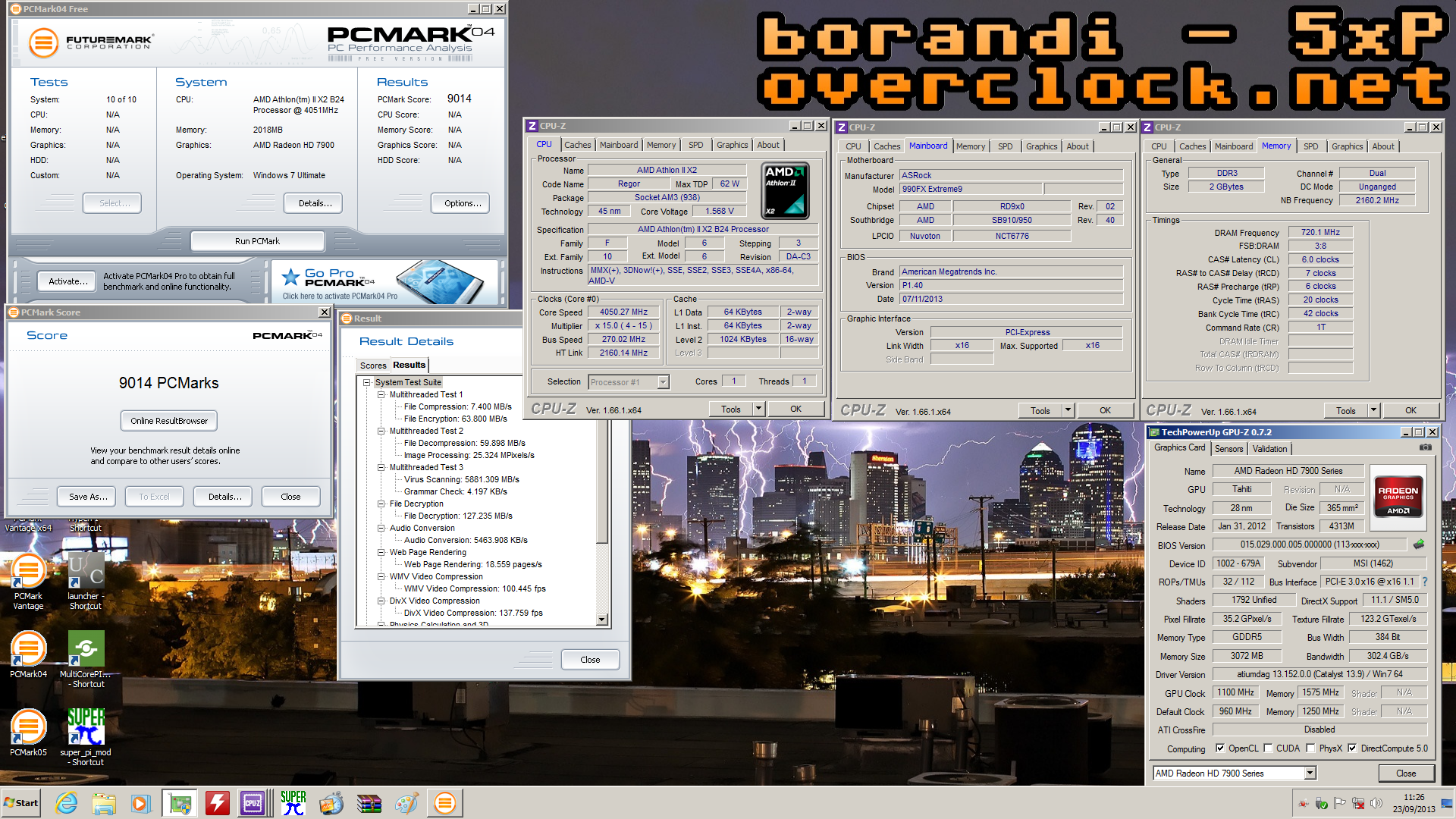The height and width of the screenshot is (819, 1456).
Task: Open Processor #1 selection dropdown
Action: click(663, 381)
